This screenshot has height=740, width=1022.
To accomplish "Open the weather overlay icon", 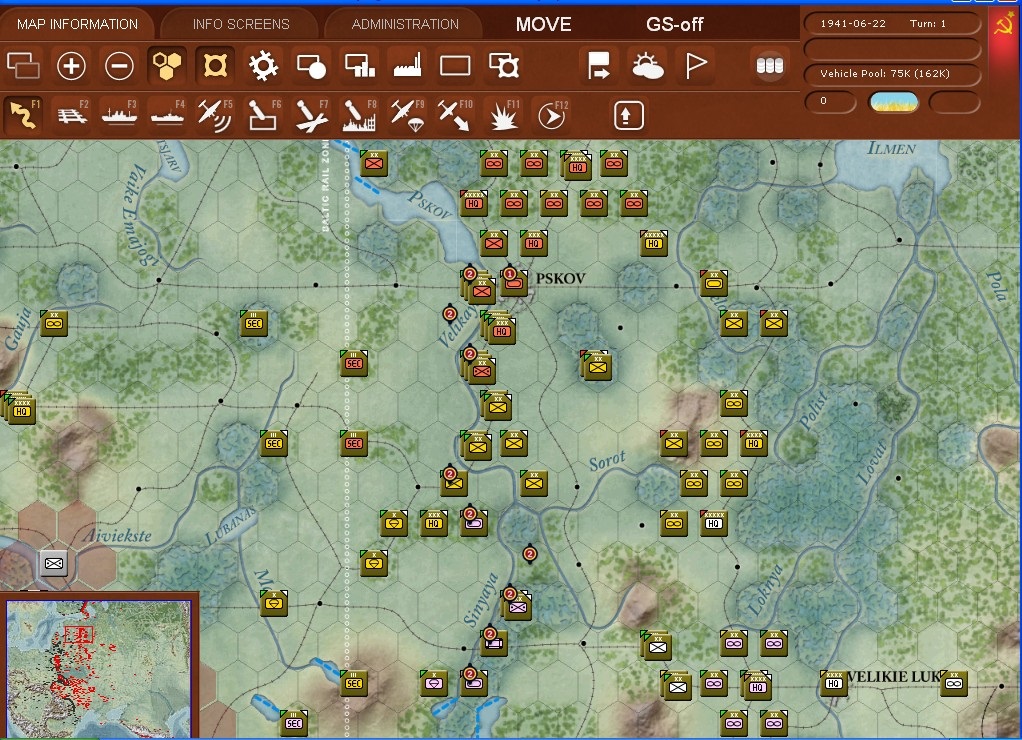I will [x=647, y=66].
